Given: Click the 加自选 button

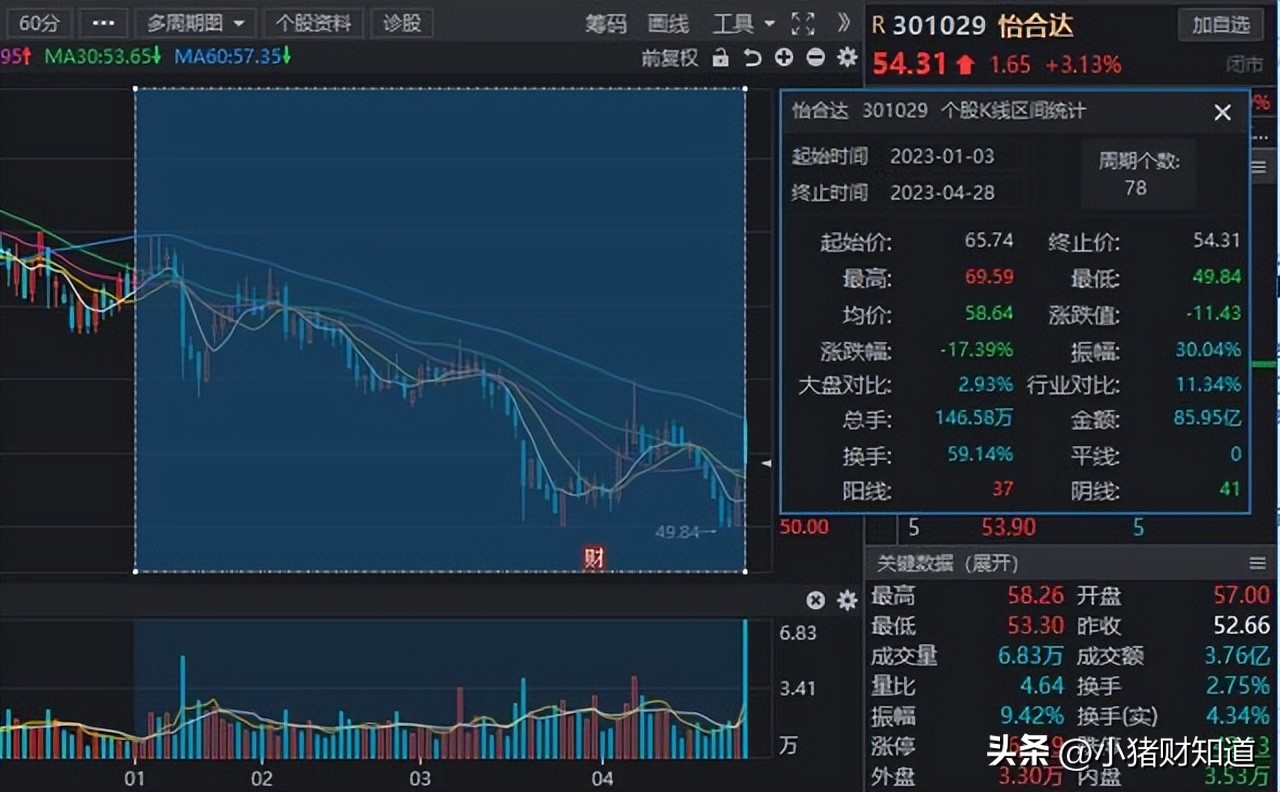Looking at the screenshot, I should tap(1220, 25).
